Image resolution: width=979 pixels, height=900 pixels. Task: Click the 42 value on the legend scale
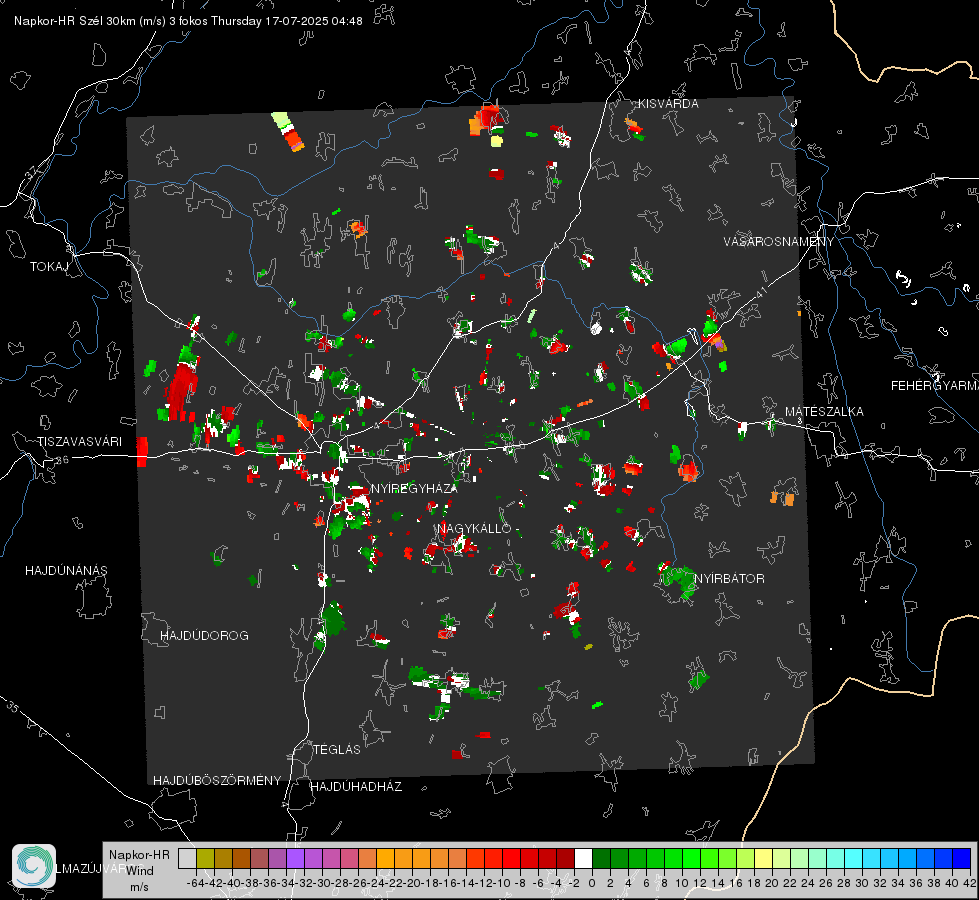(969, 883)
